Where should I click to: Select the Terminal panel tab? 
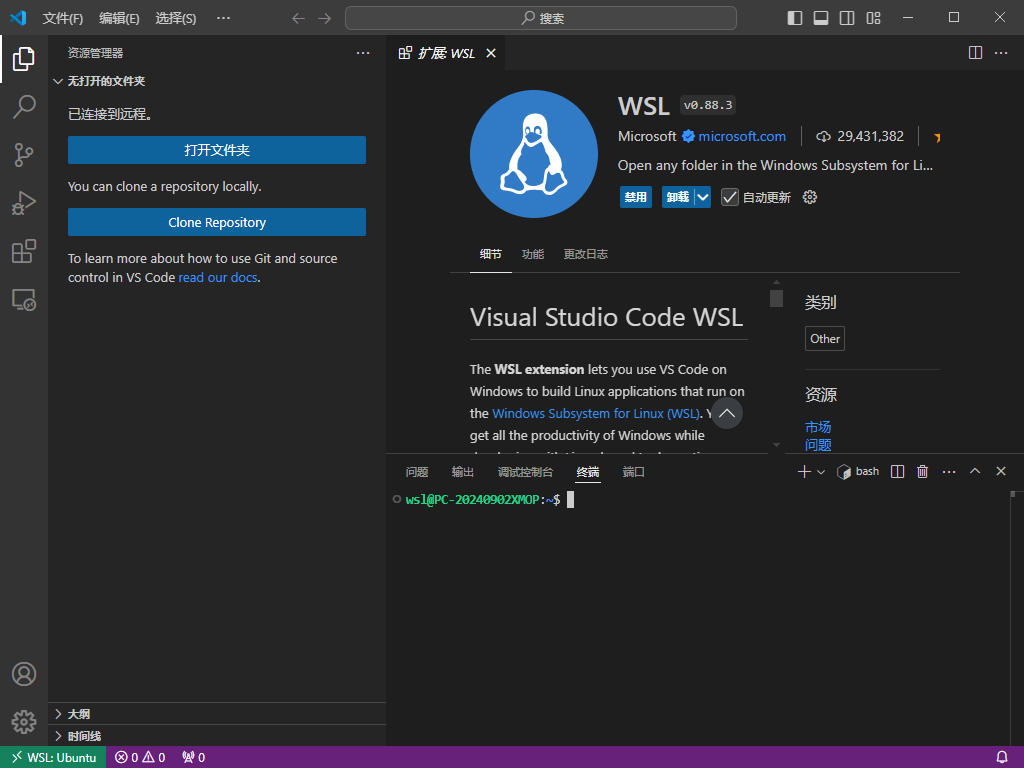[x=588, y=472]
